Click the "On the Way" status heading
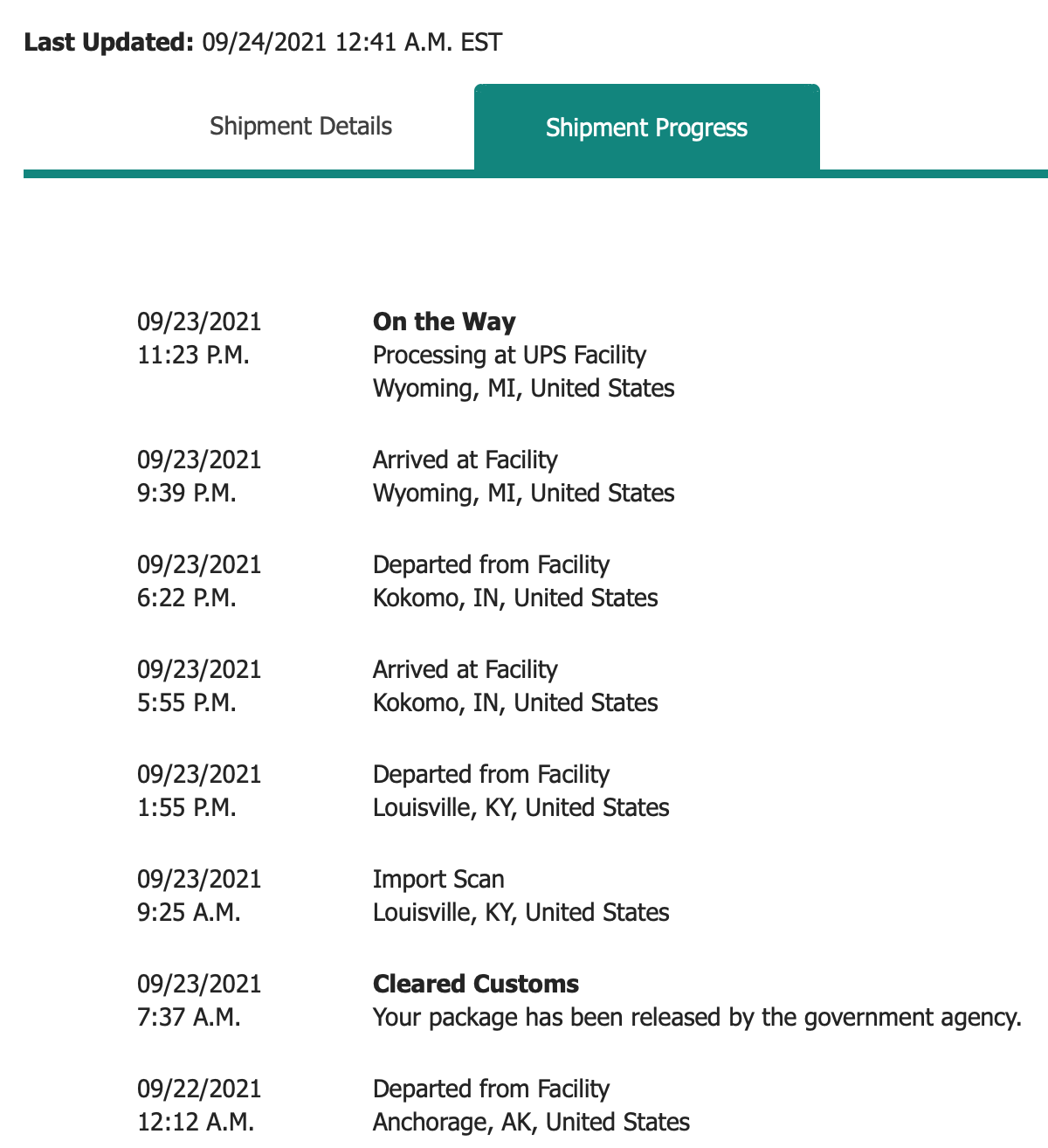The image size is (1048, 1148). click(x=444, y=322)
